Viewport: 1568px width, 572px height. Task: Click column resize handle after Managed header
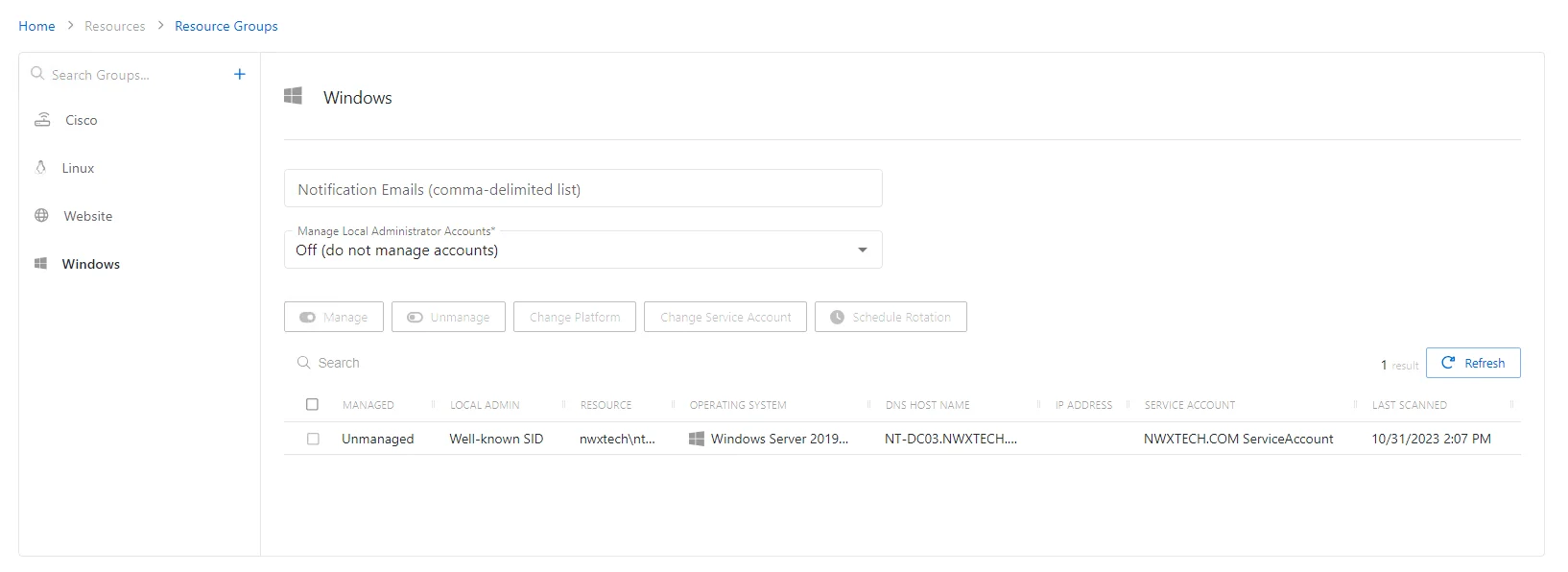pyautogui.click(x=433, y=405)
